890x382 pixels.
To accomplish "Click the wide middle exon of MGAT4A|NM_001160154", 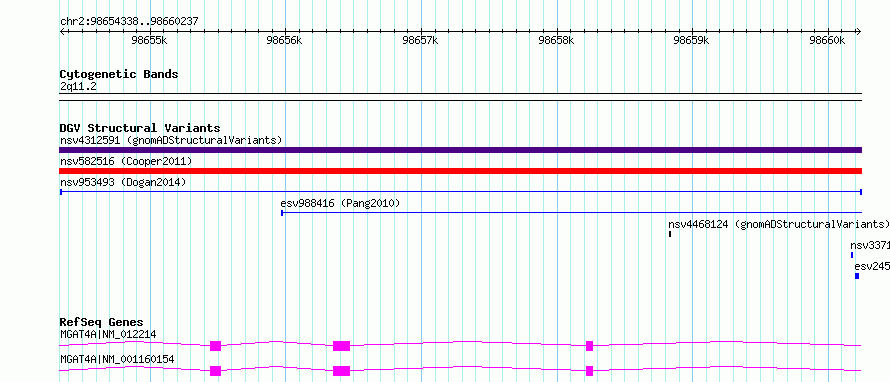I will tap(341, 371).
